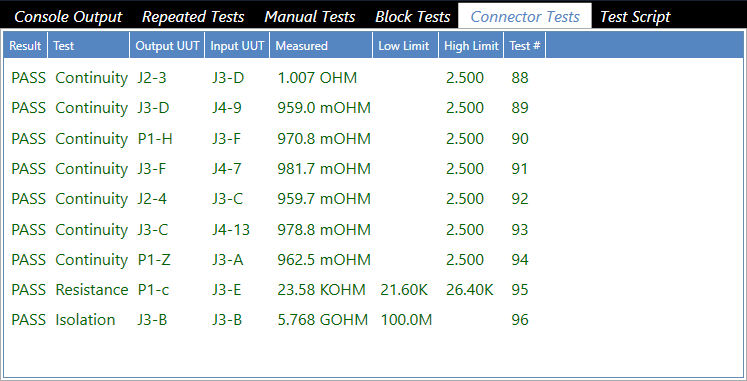Image resolution: width=747 pixels, height=381 pixels.
Task: Go to the Block Tests tab
Action: coord(413,17)
